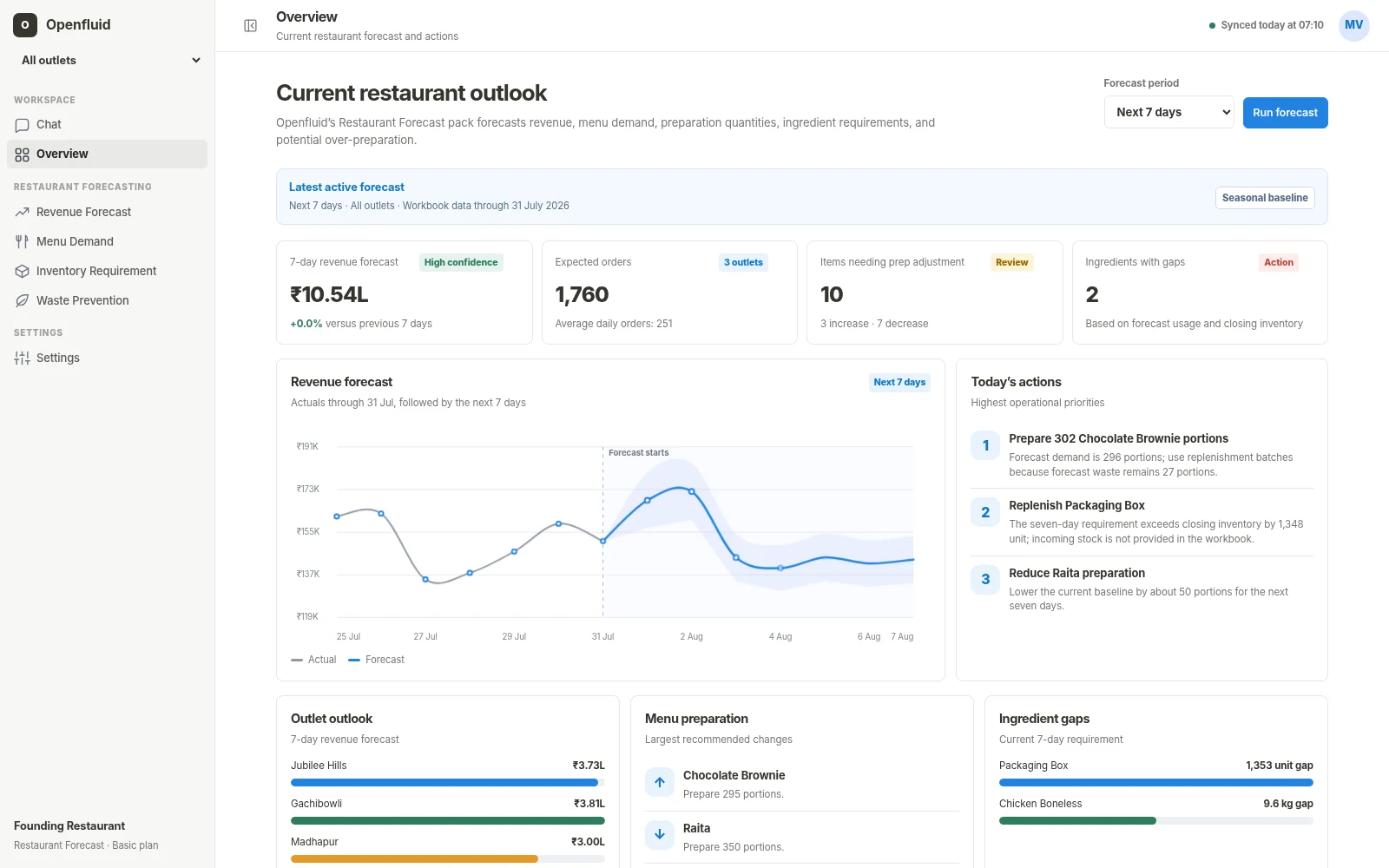Screen dimensions: 1389x868
Task: Open Chat in the sidebar
Action: 108,125
